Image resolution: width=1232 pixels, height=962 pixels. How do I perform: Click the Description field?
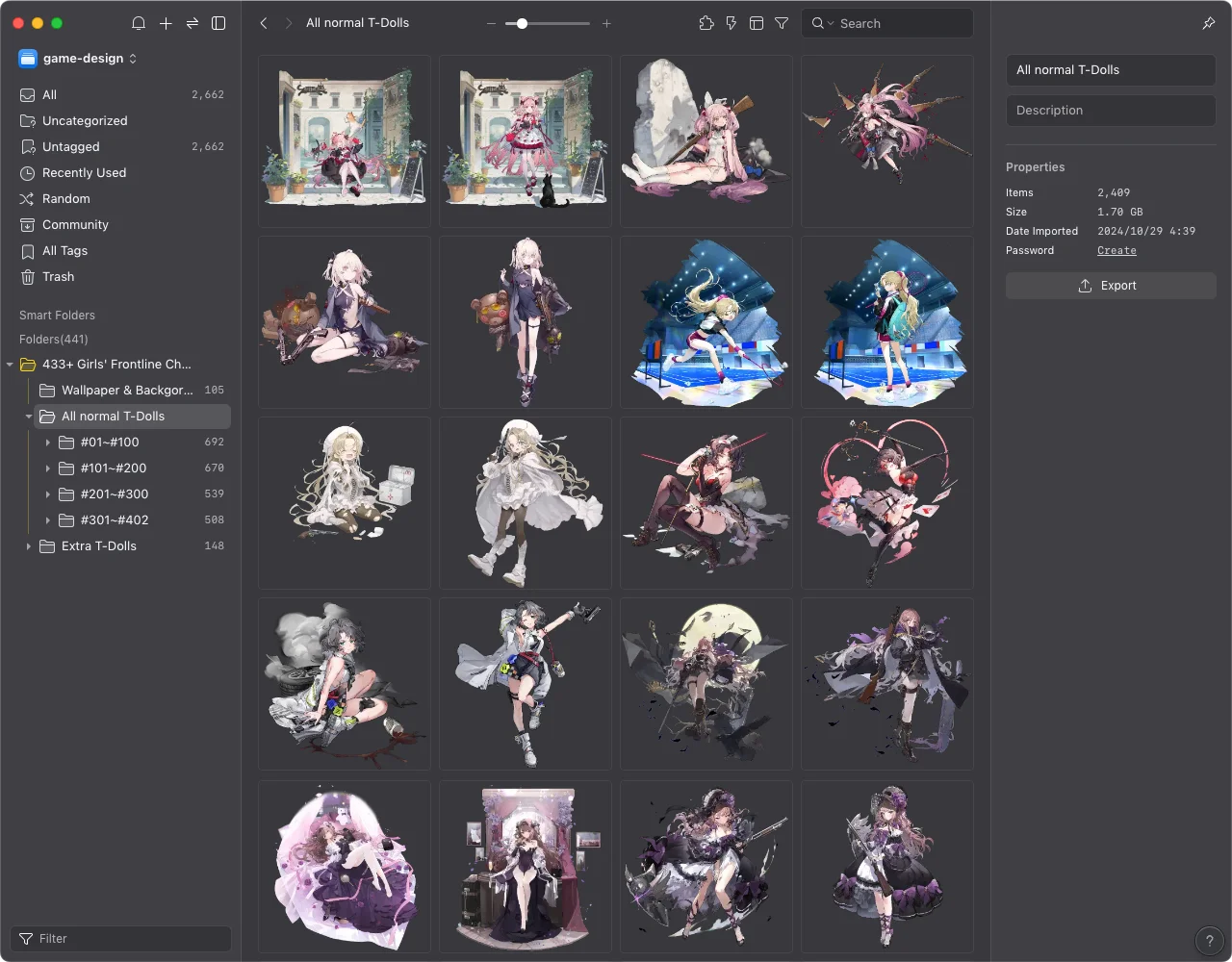pyautogui.click(x=1111, y=111)
